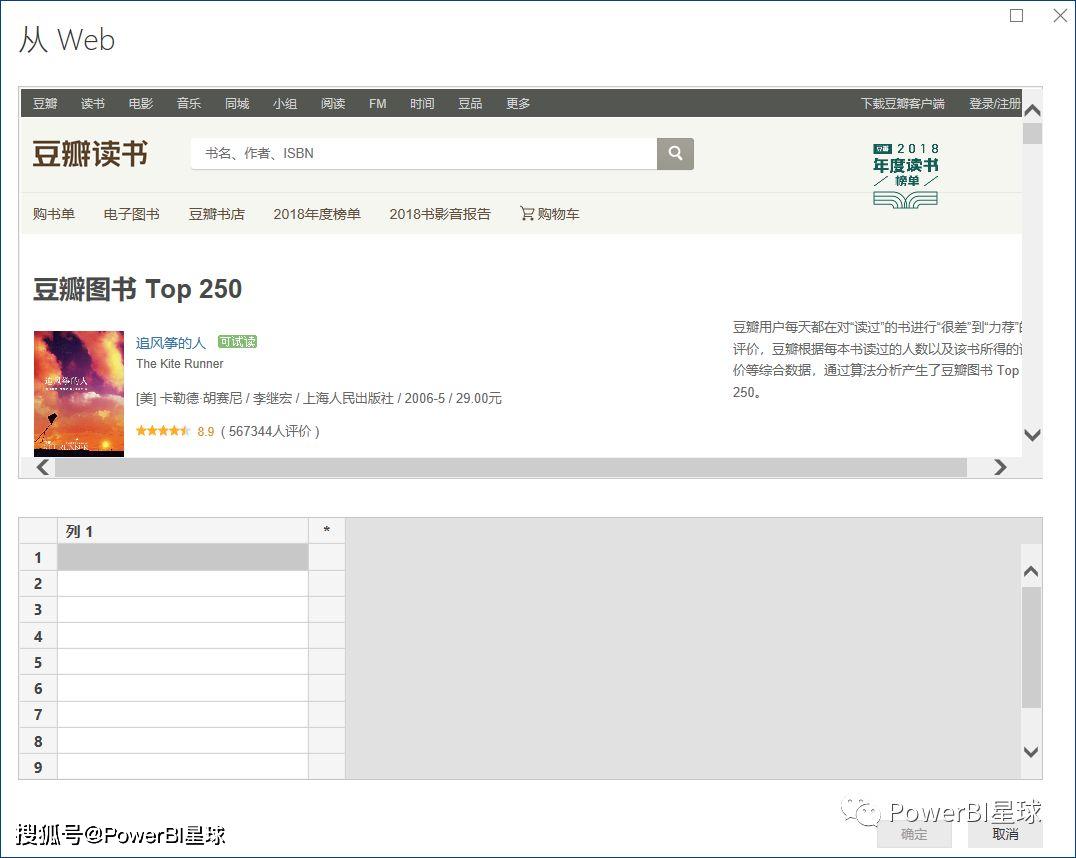This screenshot has height=858, width=1076.
Task: Open the 追风筝的人 title link
Action: point(170,343)
